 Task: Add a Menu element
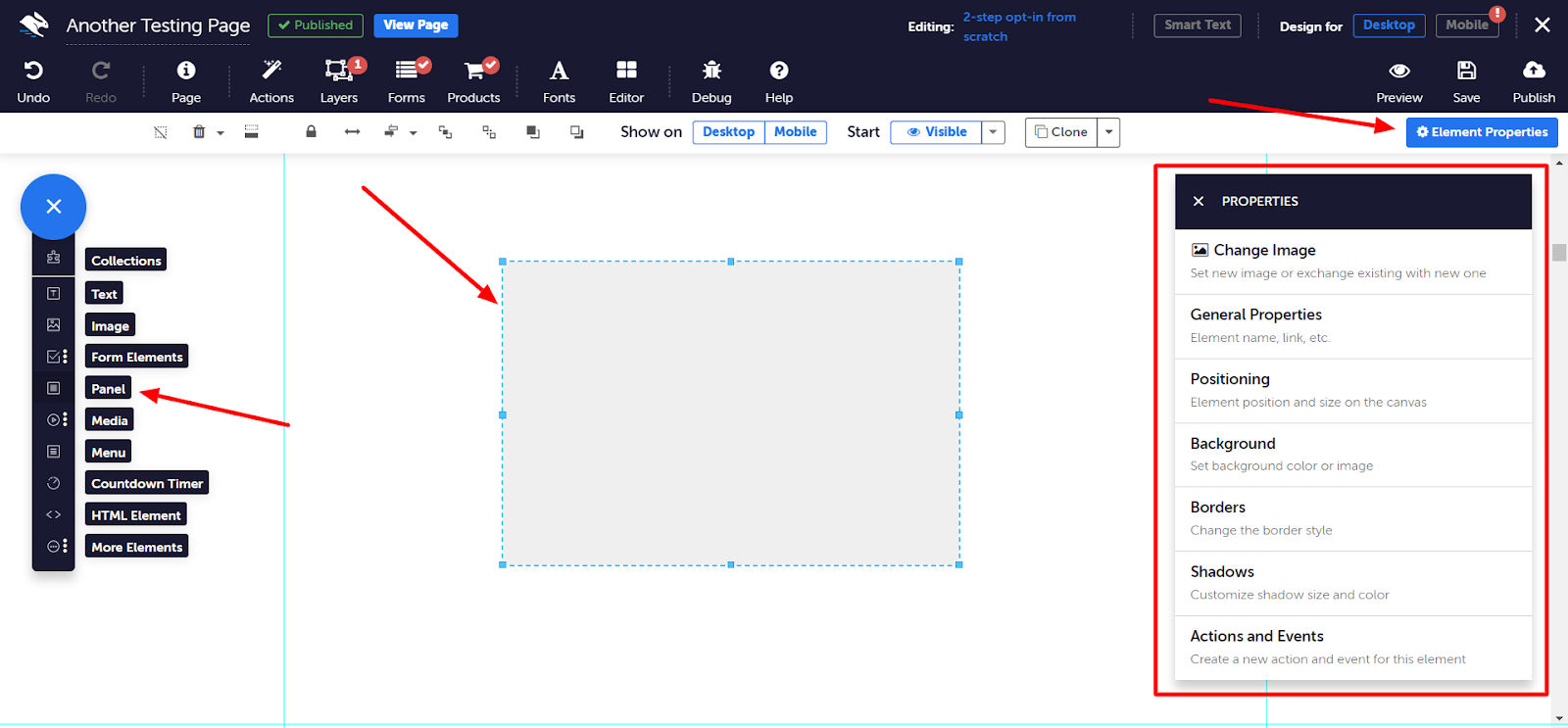pyautogui.click(x=108, y=453)
